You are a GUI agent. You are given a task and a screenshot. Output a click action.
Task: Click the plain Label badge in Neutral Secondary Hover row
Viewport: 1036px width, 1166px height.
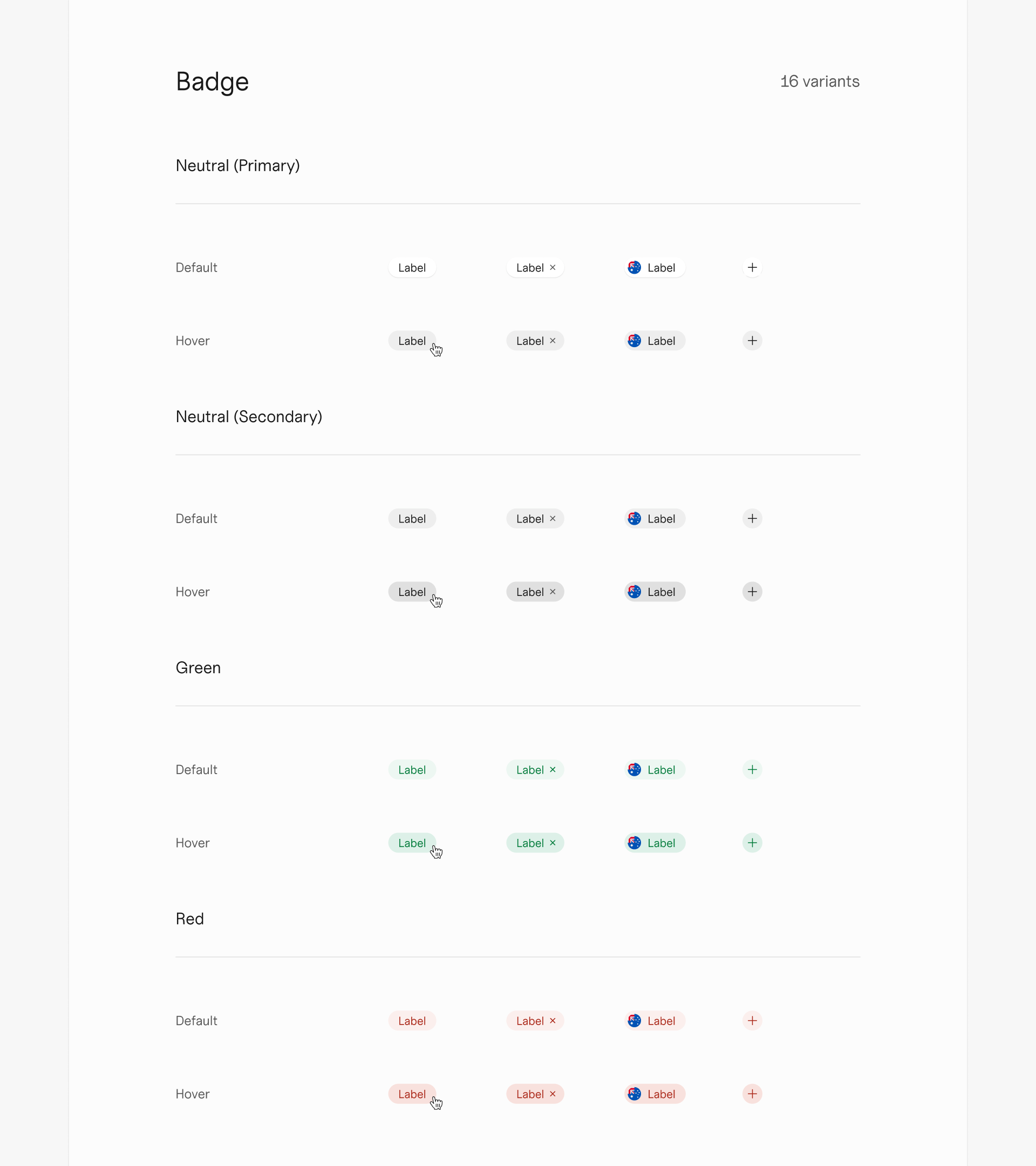click(412, 592)
